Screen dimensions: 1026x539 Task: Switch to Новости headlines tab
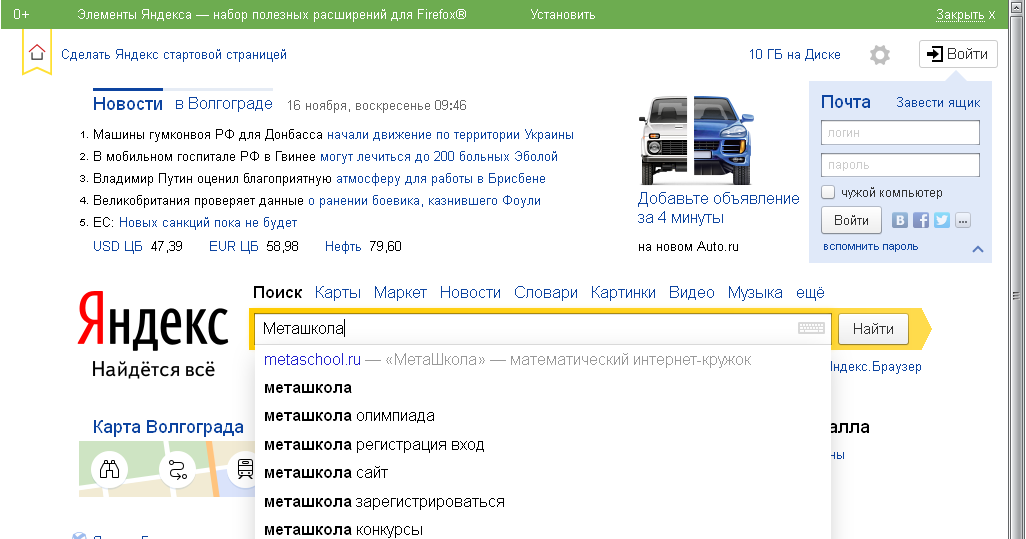coord(128,103)
